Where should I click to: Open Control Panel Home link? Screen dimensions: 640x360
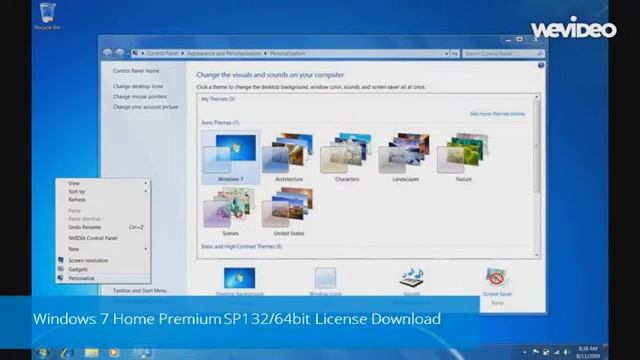pyautogui.click(x=136, y=71)
